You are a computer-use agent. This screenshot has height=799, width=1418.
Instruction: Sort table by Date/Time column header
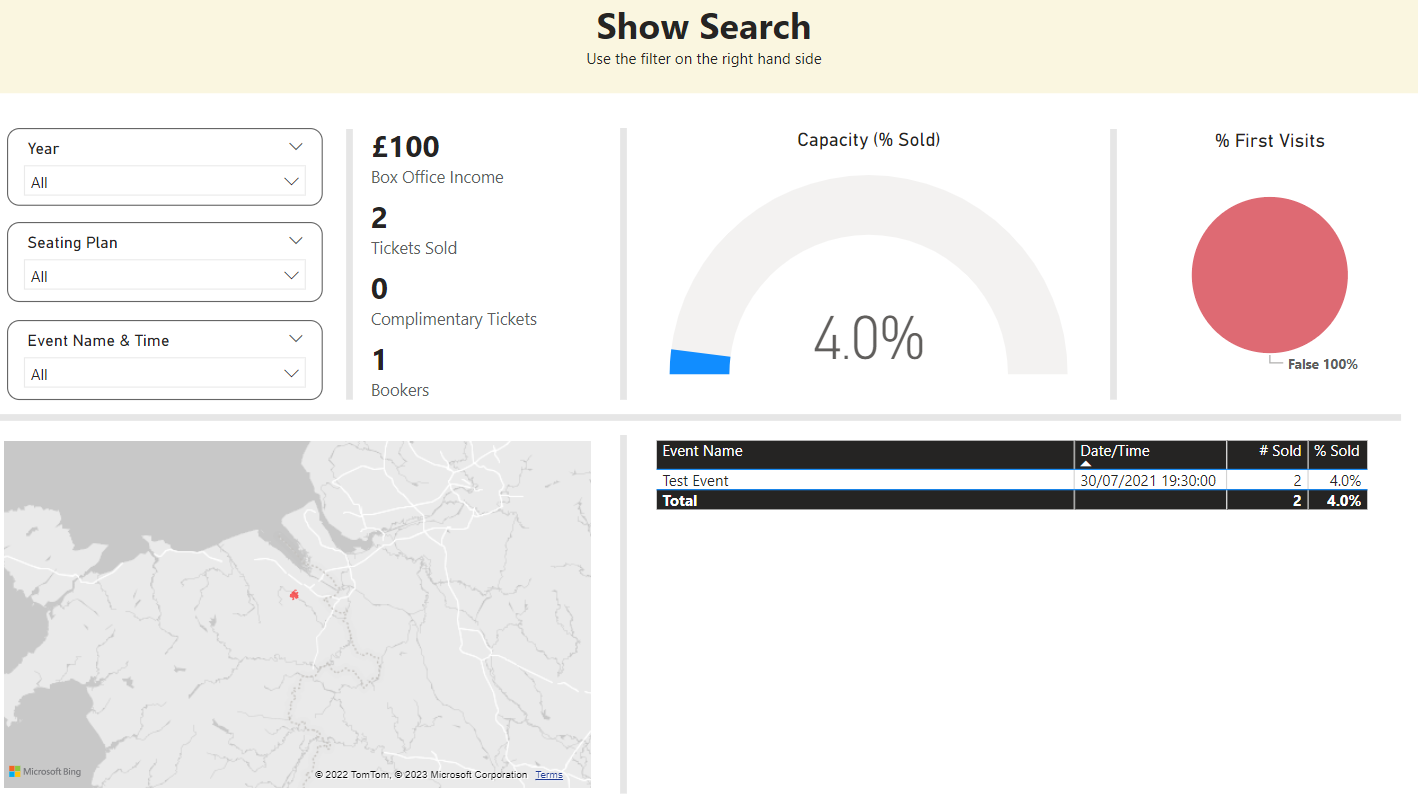click(x=1150, y=455)
